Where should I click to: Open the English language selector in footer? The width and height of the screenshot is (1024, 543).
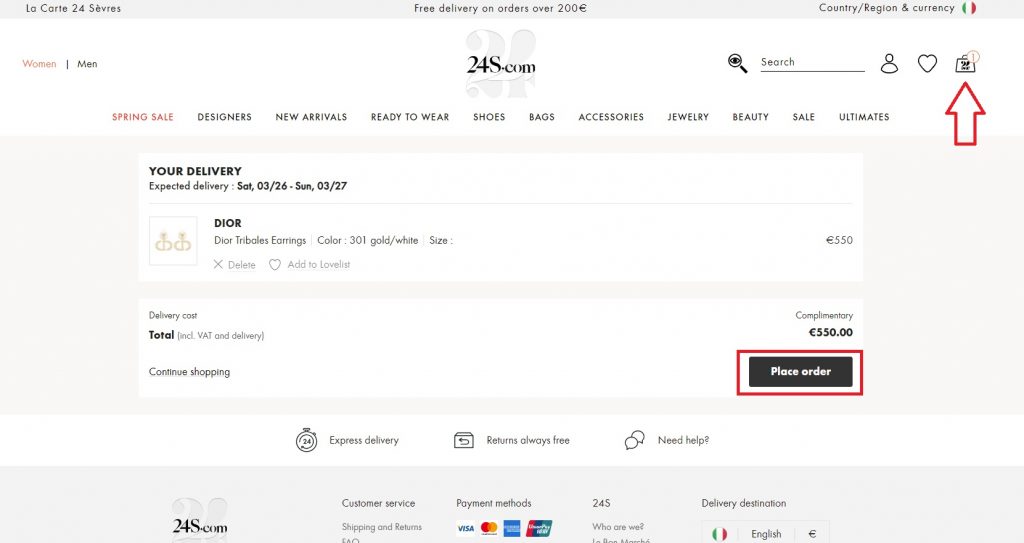[766, 534]
